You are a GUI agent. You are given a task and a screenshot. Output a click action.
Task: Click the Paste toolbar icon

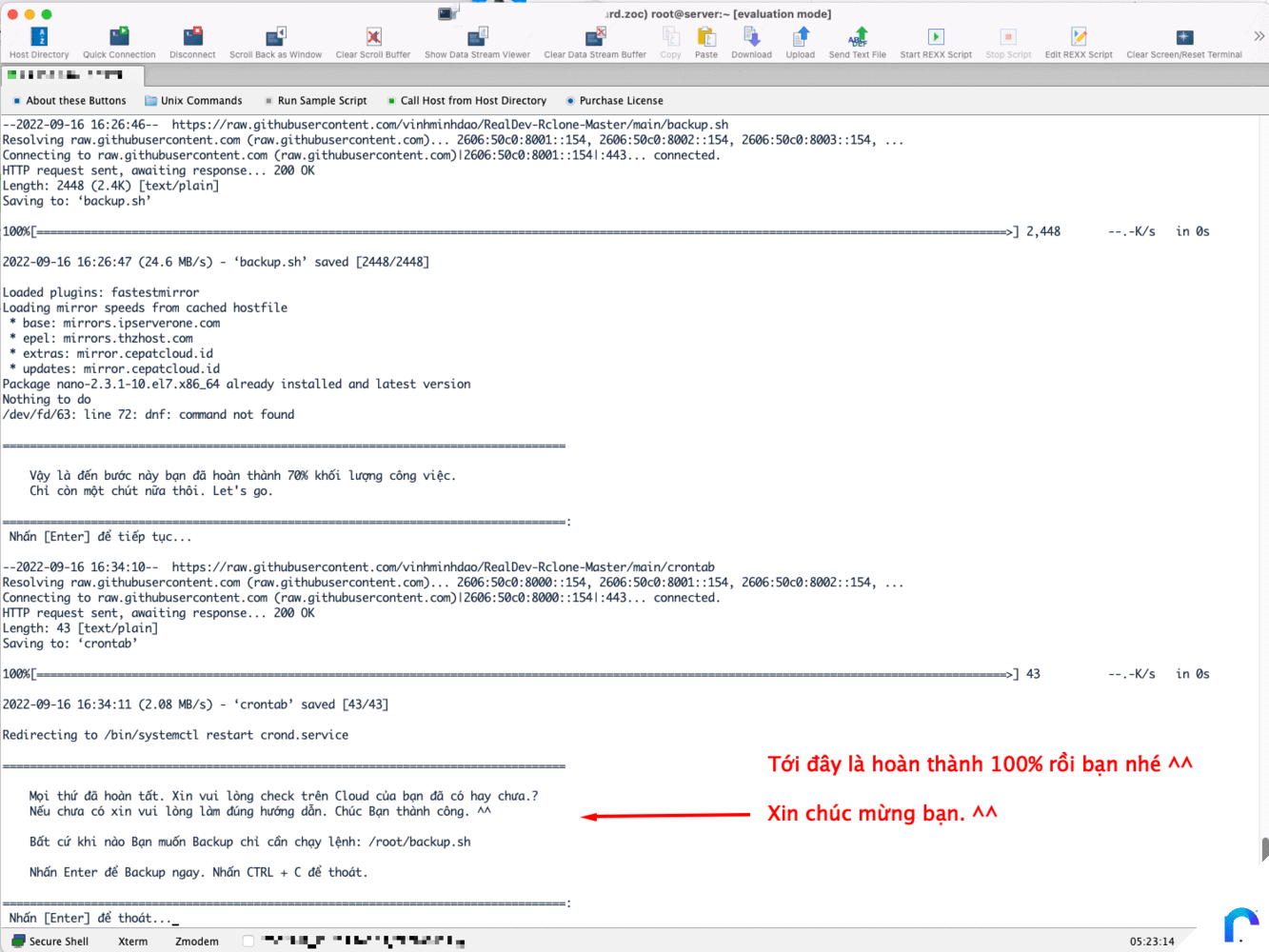coord(706,43)
